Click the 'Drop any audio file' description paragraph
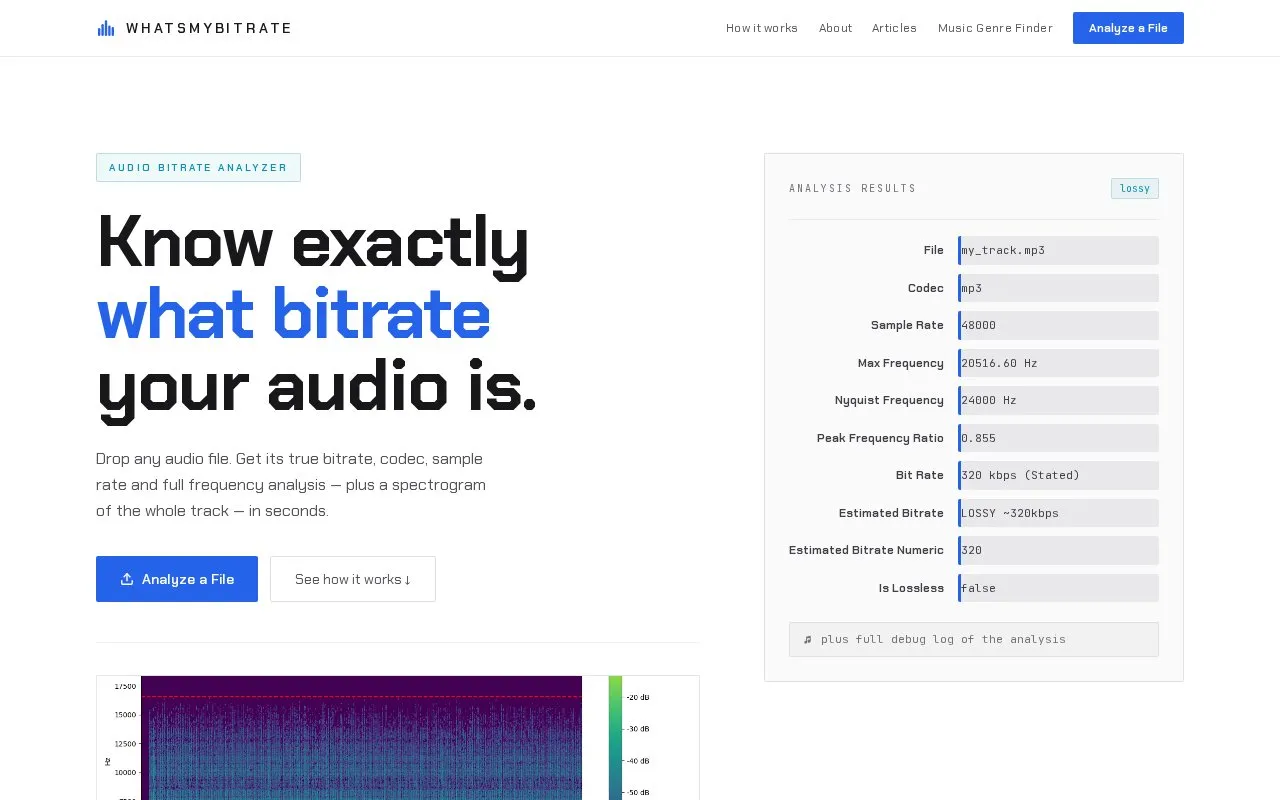This screenshot has width=1280, height=800. point(291,485)
